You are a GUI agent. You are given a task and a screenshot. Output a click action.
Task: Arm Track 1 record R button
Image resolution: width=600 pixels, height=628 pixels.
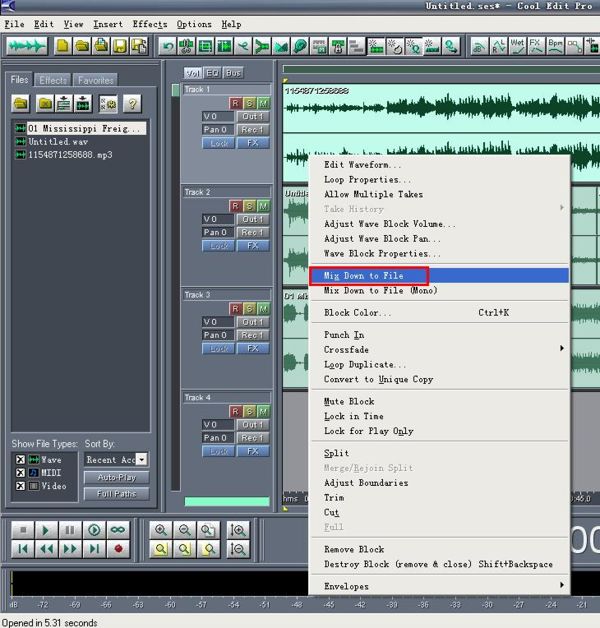coord(235,103)
